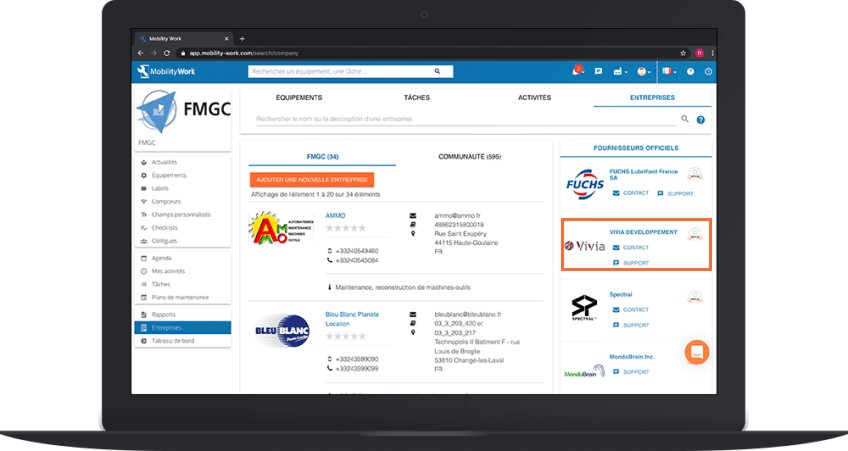Click Contact for Spectral
This screenshot has width=848, height=451.
click(631, 310)
